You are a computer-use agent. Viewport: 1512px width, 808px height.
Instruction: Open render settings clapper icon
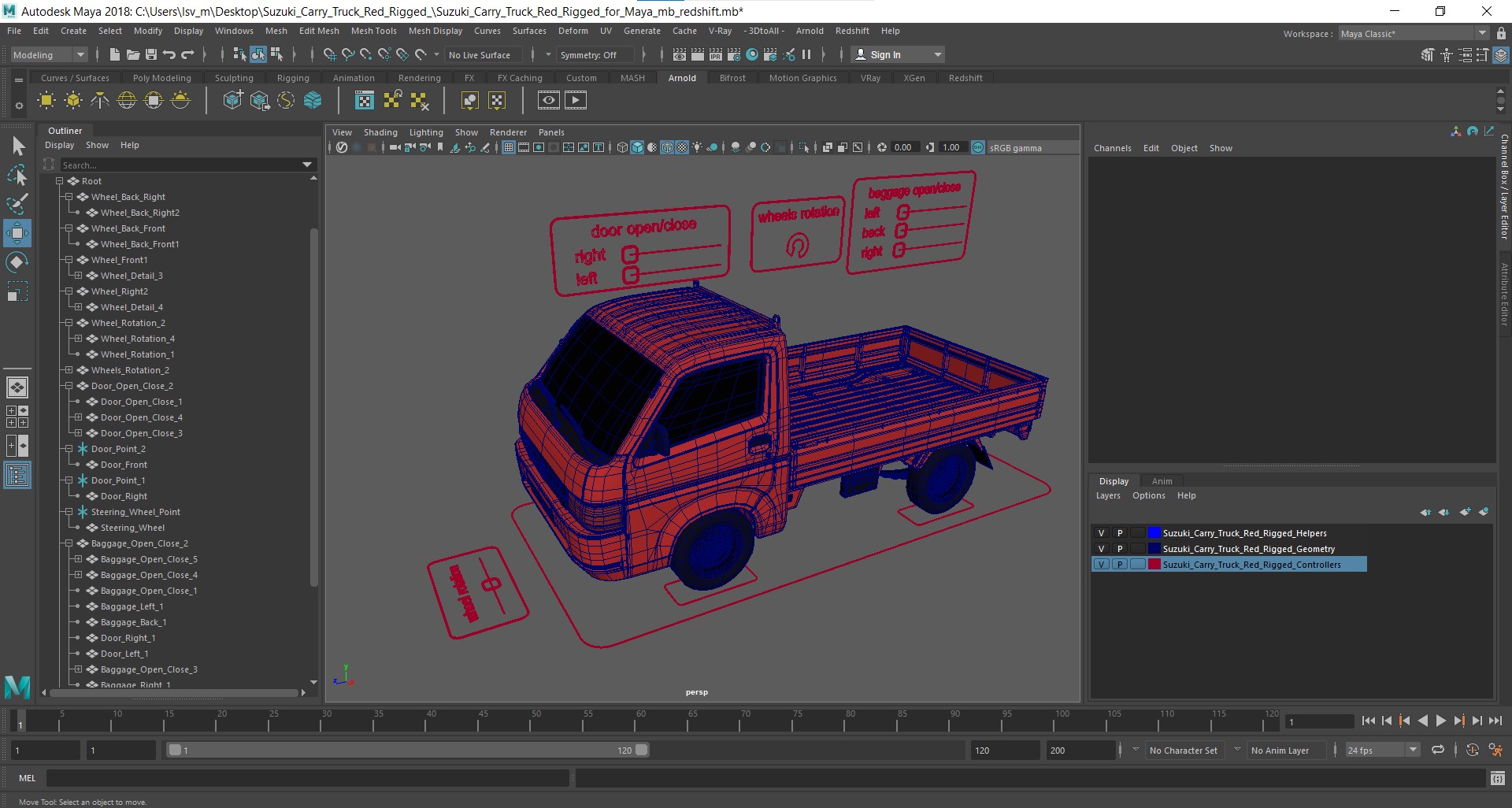(734, 54)
